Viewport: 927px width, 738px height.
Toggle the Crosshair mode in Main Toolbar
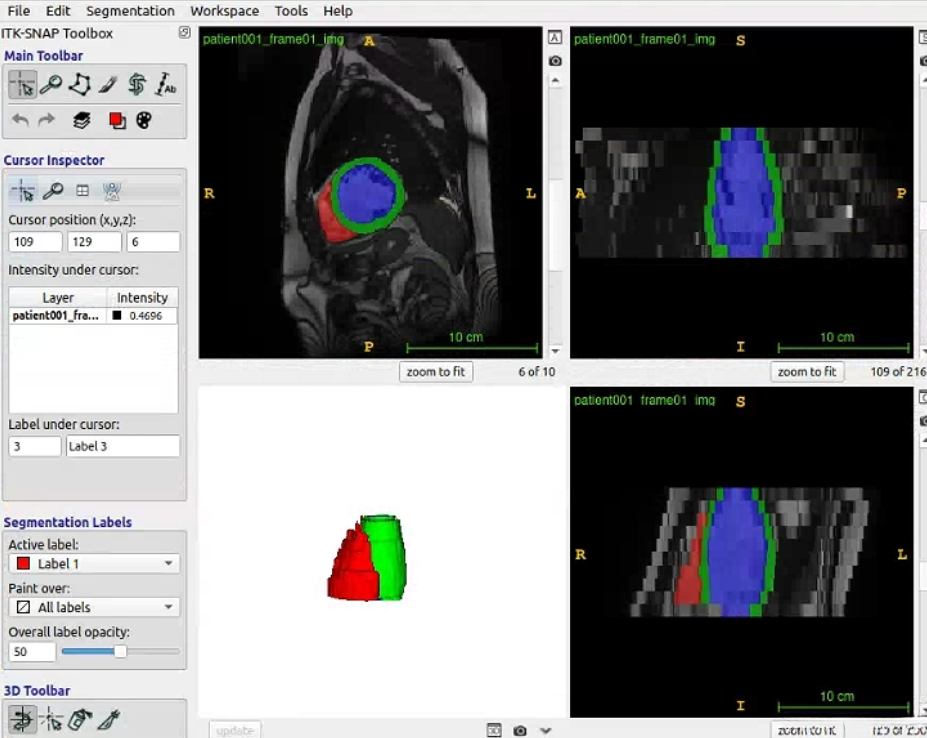click(x=22, y=85)
